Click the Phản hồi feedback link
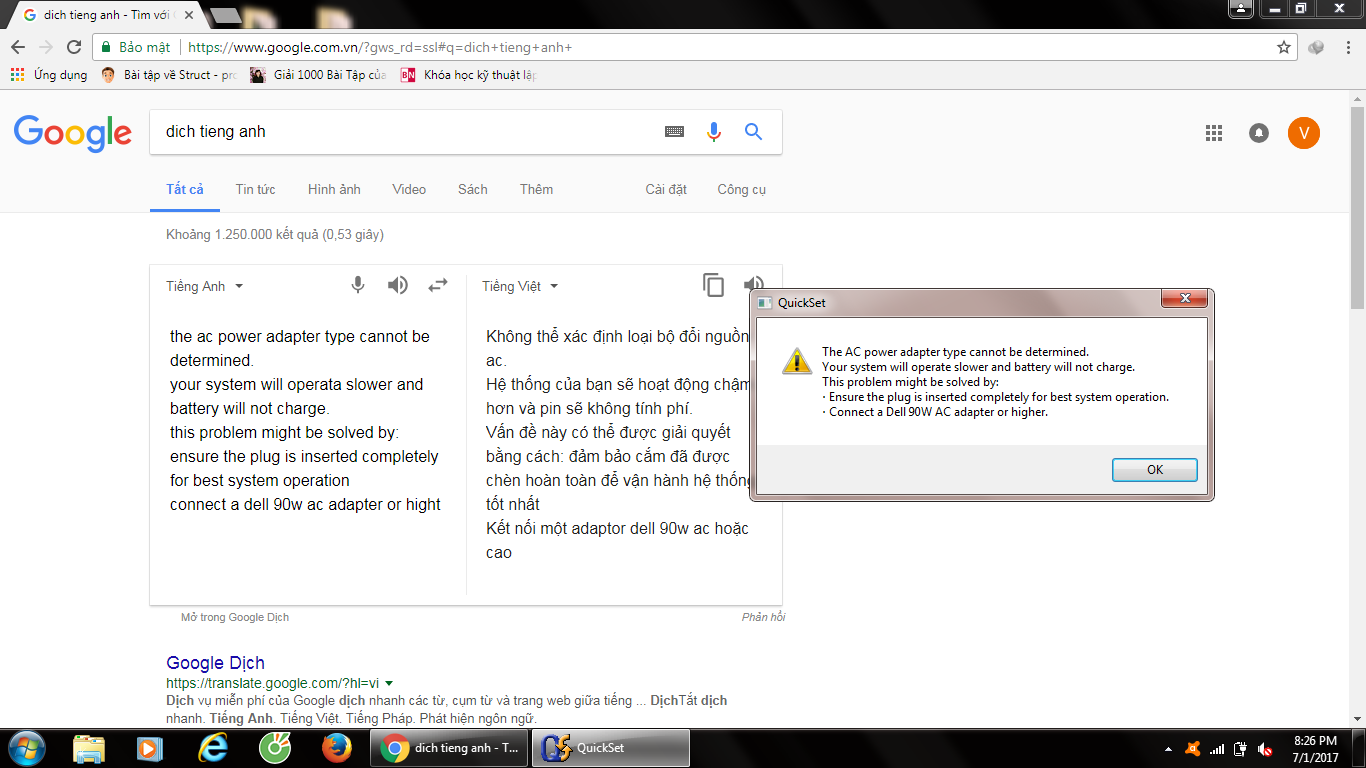Image resolution: width=1366 pixels, height=768 pixels. [763, 617]
